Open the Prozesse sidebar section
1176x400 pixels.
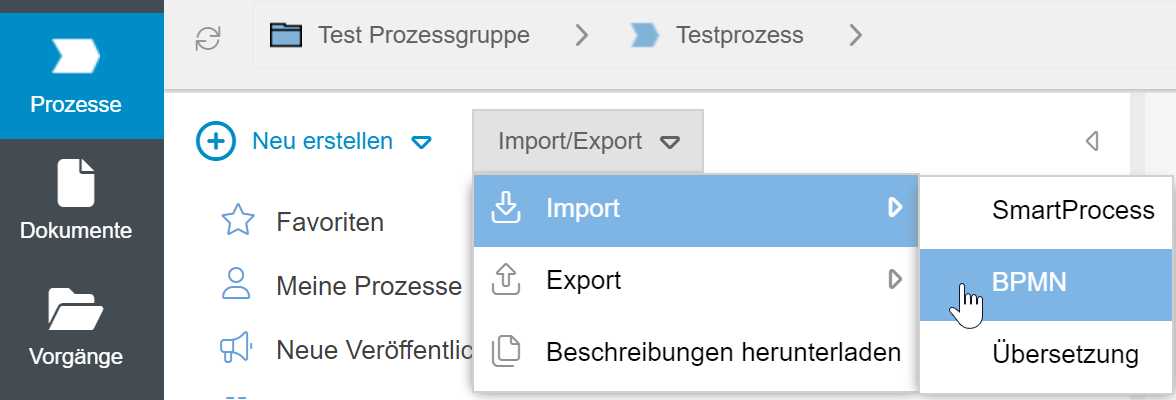click(76, 76)
